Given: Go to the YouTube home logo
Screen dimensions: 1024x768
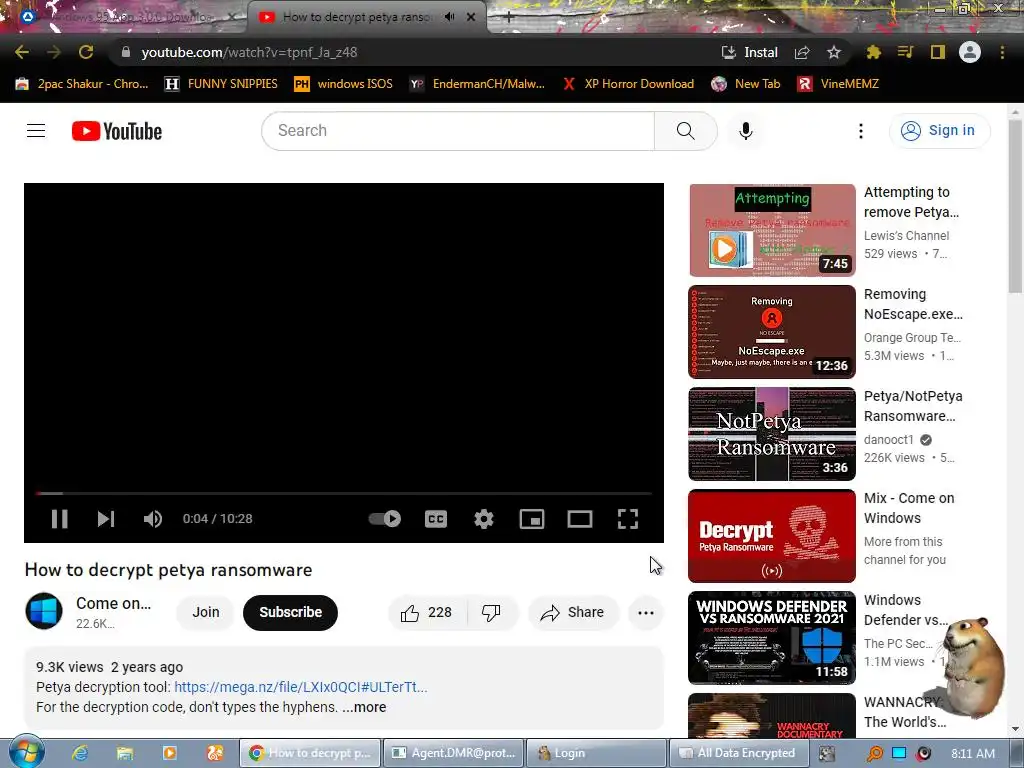Looking at the screenshot, I should point(117,131).
